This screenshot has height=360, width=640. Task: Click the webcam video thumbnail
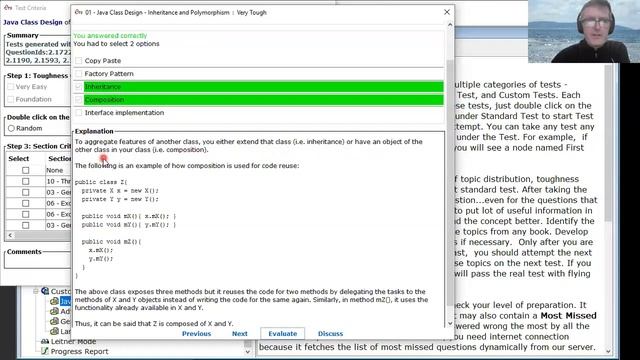[584, 31]
